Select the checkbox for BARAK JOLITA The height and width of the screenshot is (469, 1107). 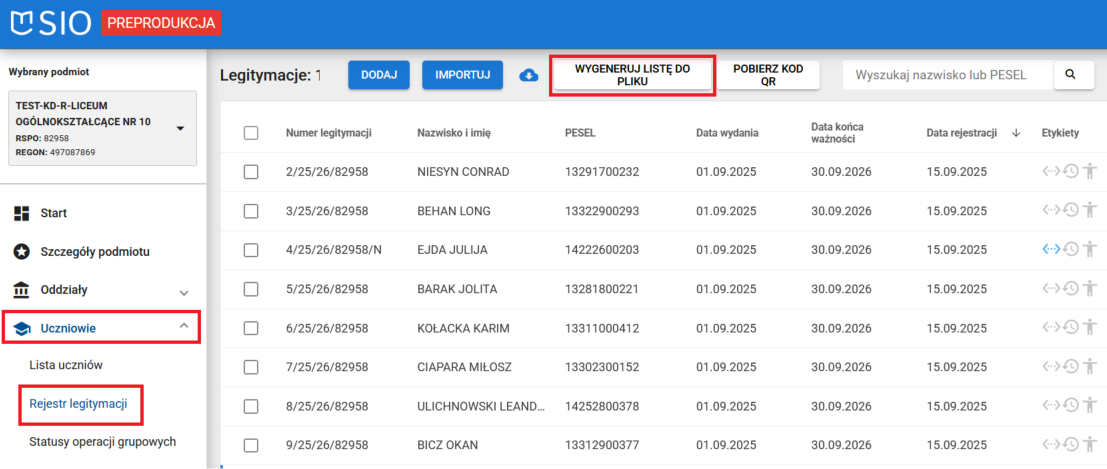(251, 289)
